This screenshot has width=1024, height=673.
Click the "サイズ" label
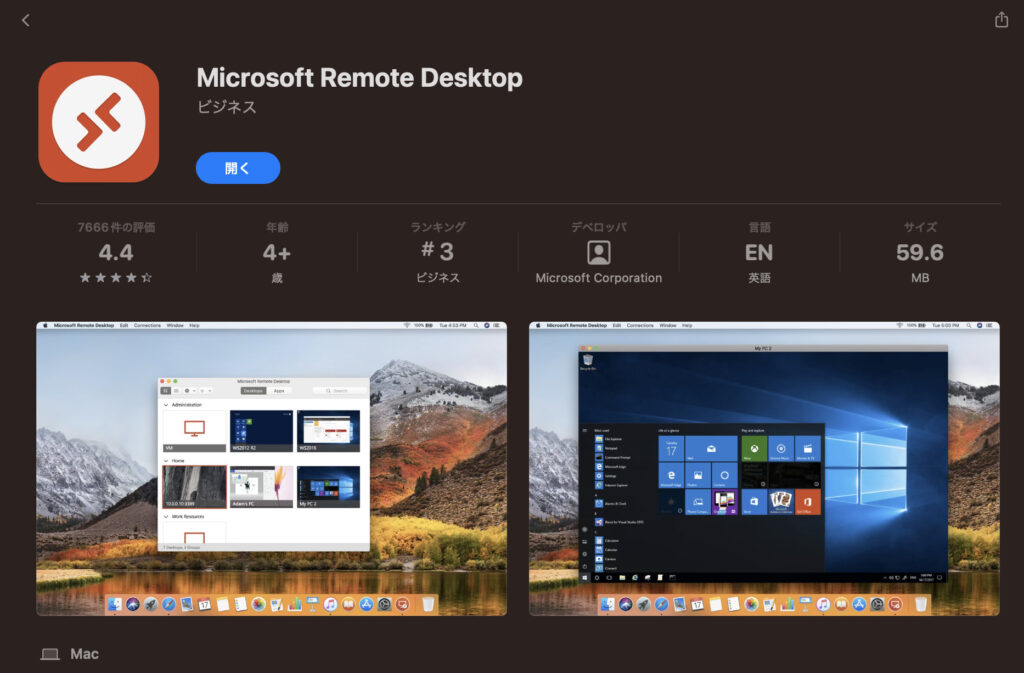(920, 227)
